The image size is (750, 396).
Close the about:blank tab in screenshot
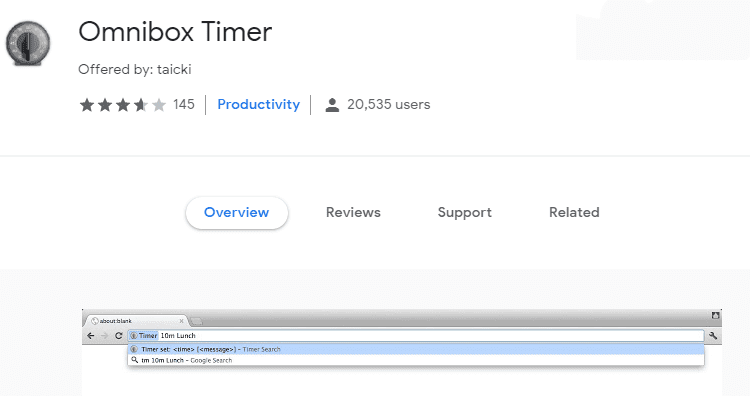[181, 321]
